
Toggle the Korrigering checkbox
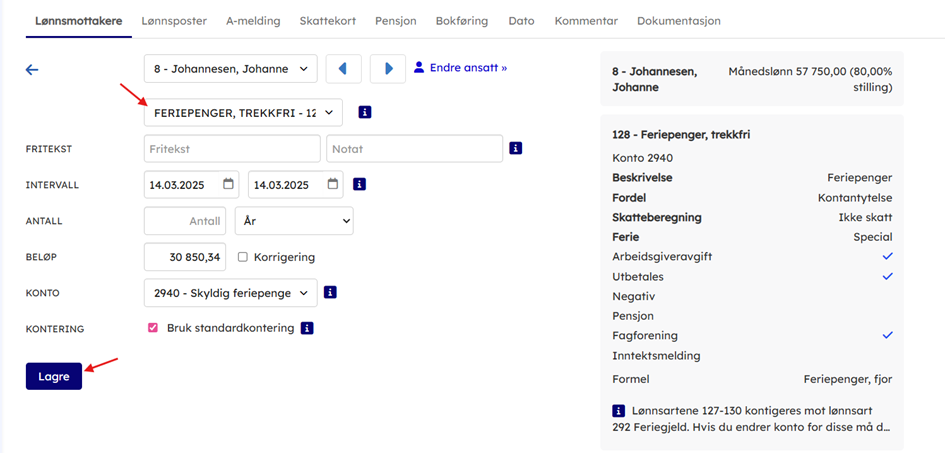pos(243,257)
